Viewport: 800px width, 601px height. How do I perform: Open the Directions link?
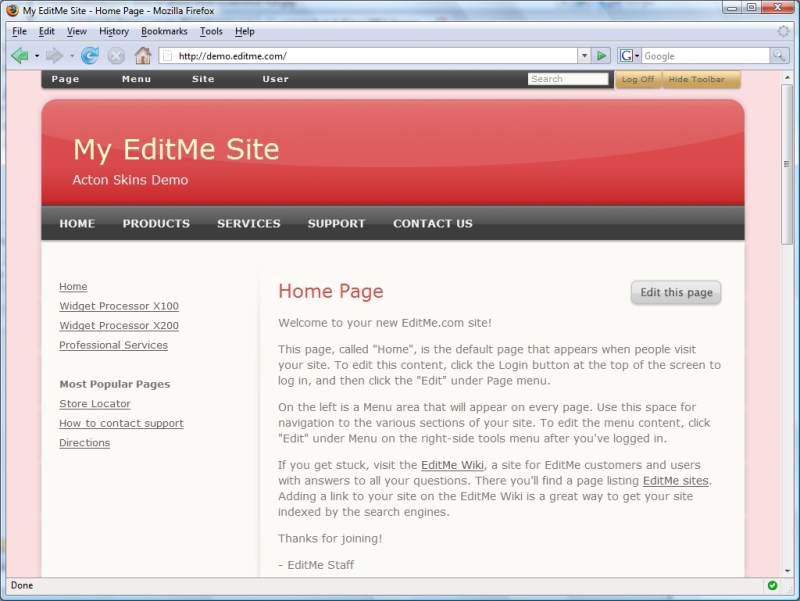tap(85, 443)
